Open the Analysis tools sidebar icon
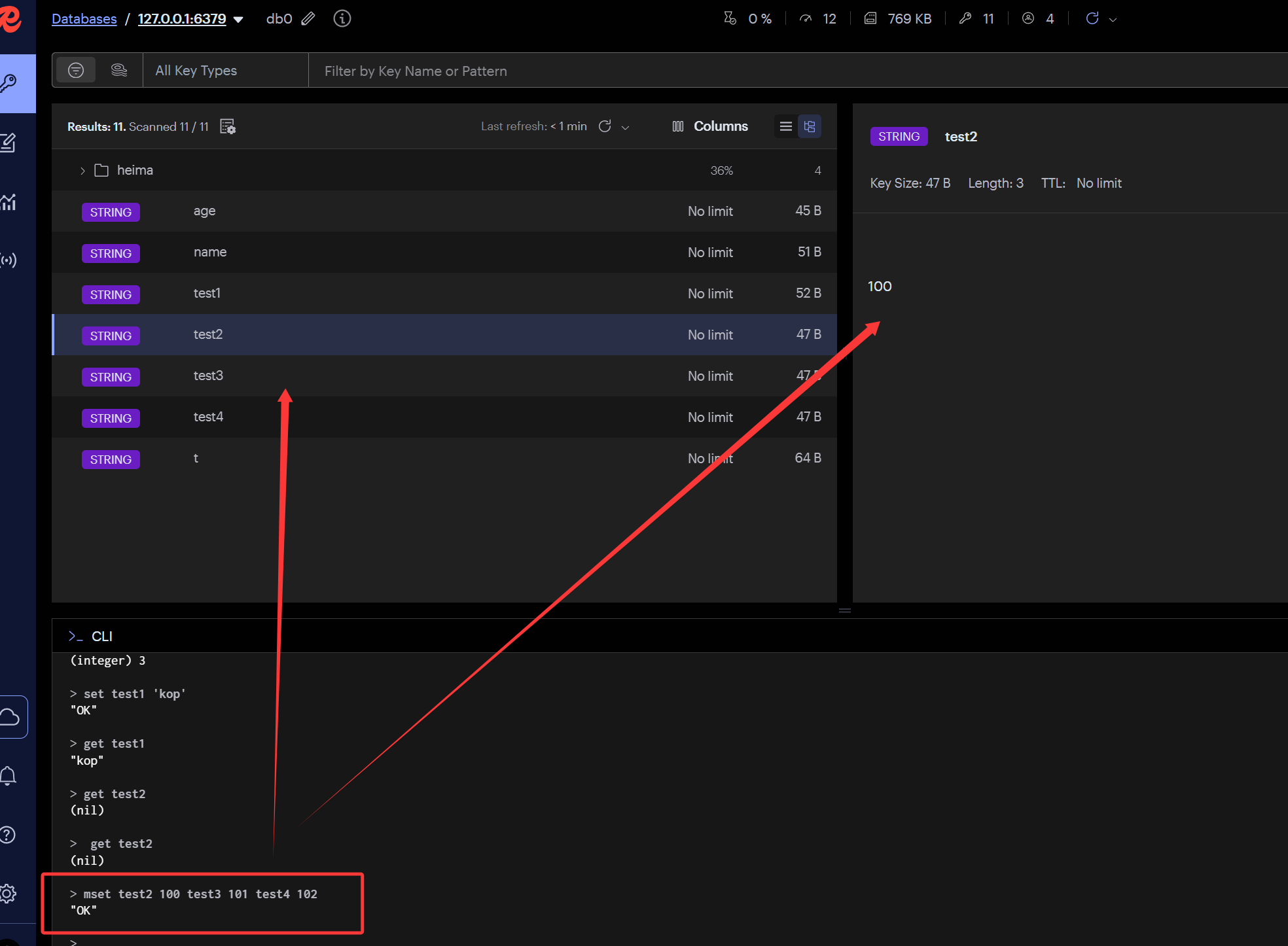 (x=9, y=202)
